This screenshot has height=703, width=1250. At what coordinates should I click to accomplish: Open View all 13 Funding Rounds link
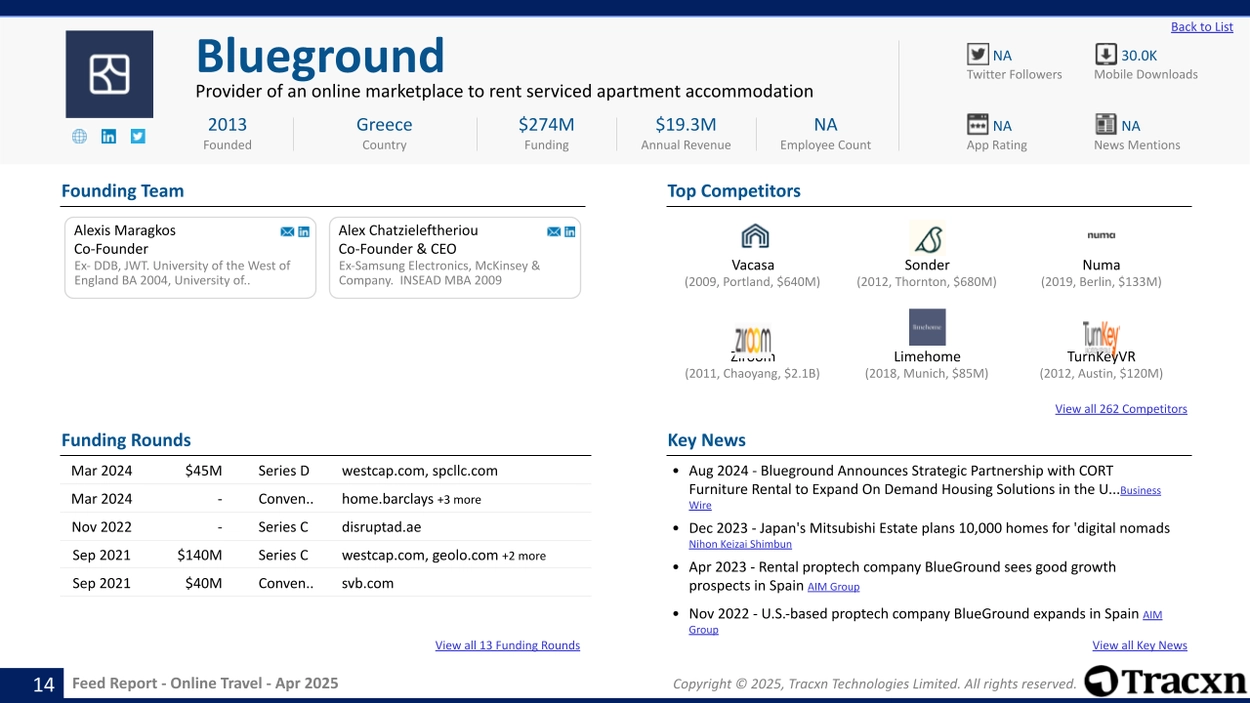(x=507, y=646)
